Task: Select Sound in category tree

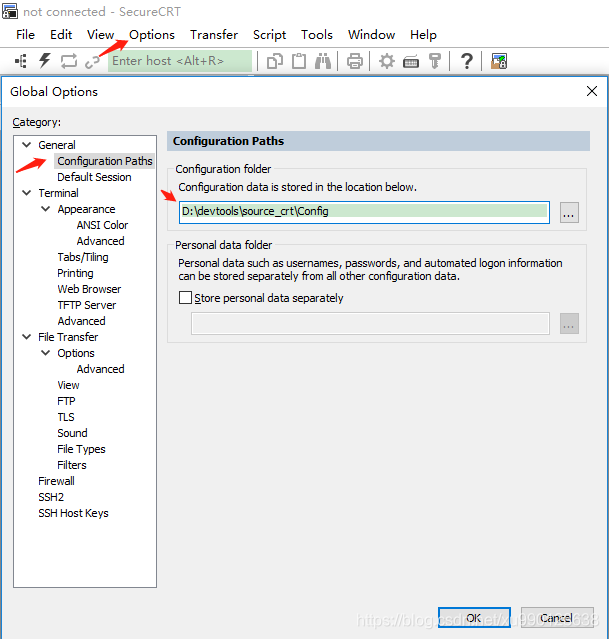Action: pos(72,433)
